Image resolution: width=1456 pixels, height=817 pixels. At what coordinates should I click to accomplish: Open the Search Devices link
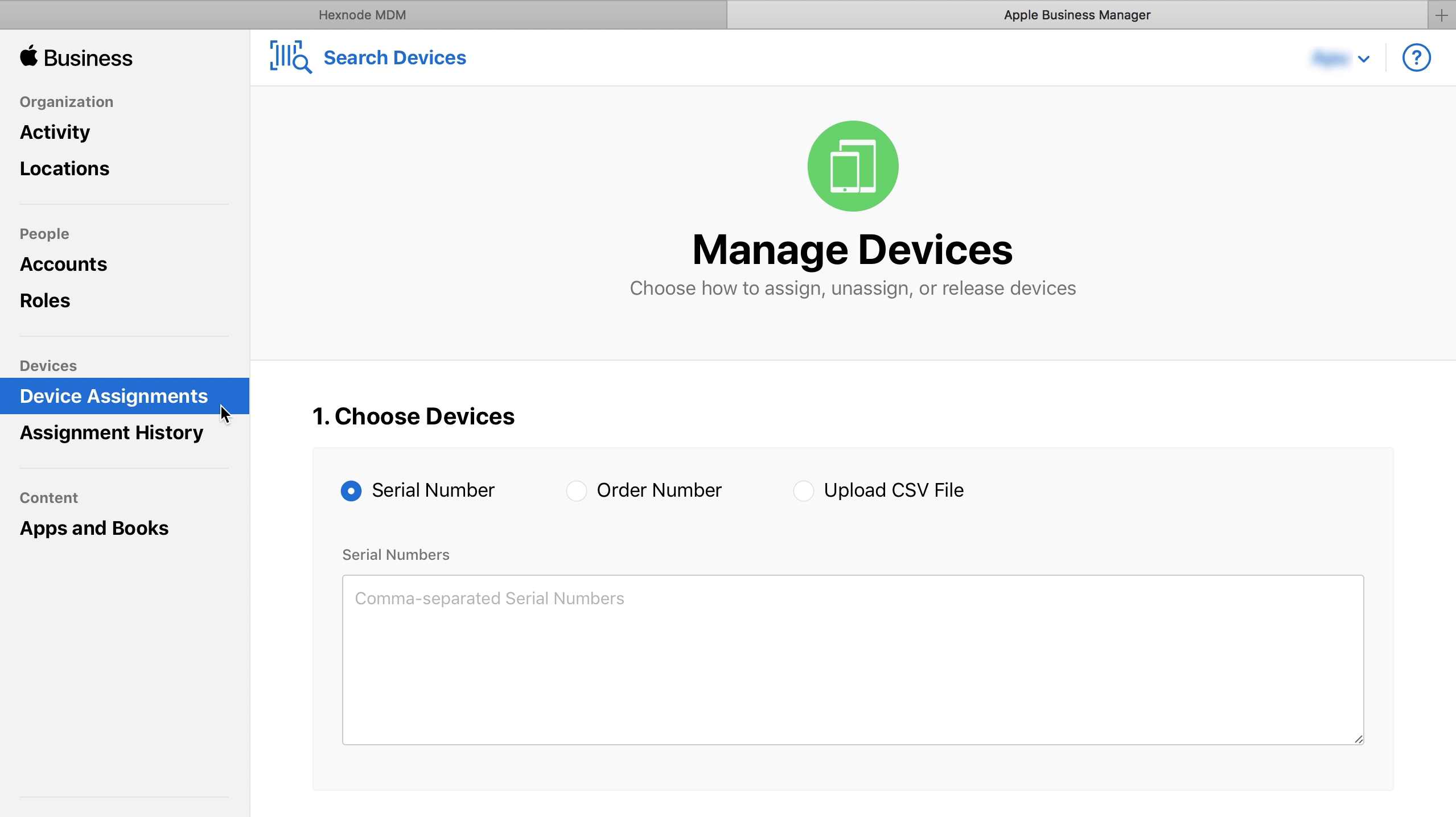394,57
